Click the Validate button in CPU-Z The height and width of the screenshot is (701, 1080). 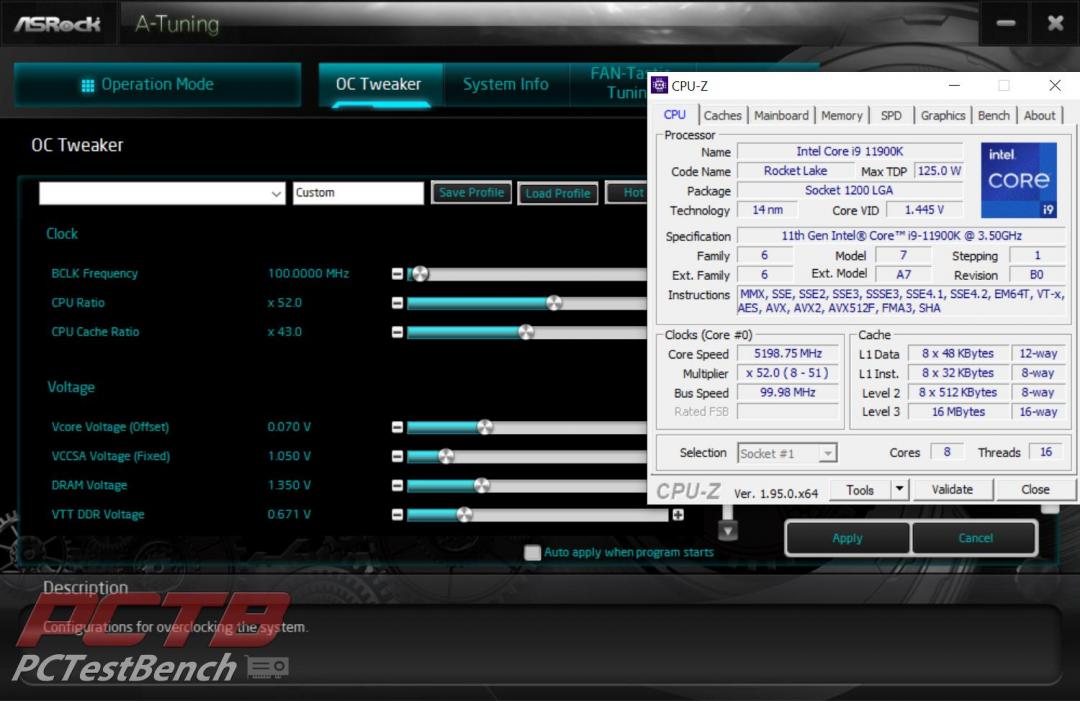953,490
